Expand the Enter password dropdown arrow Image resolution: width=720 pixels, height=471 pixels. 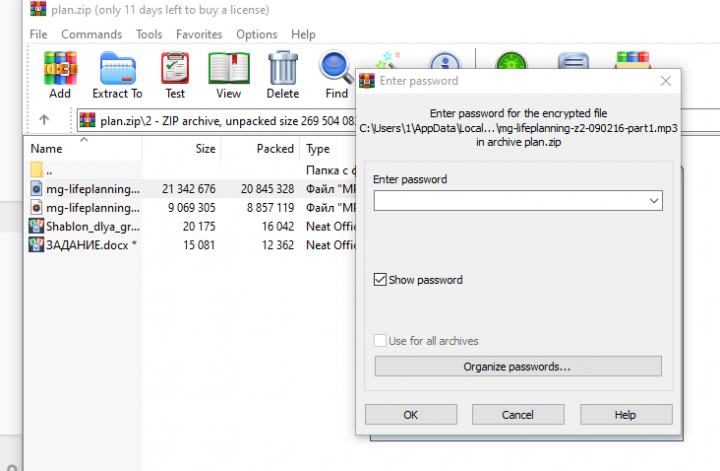[653, 201]
